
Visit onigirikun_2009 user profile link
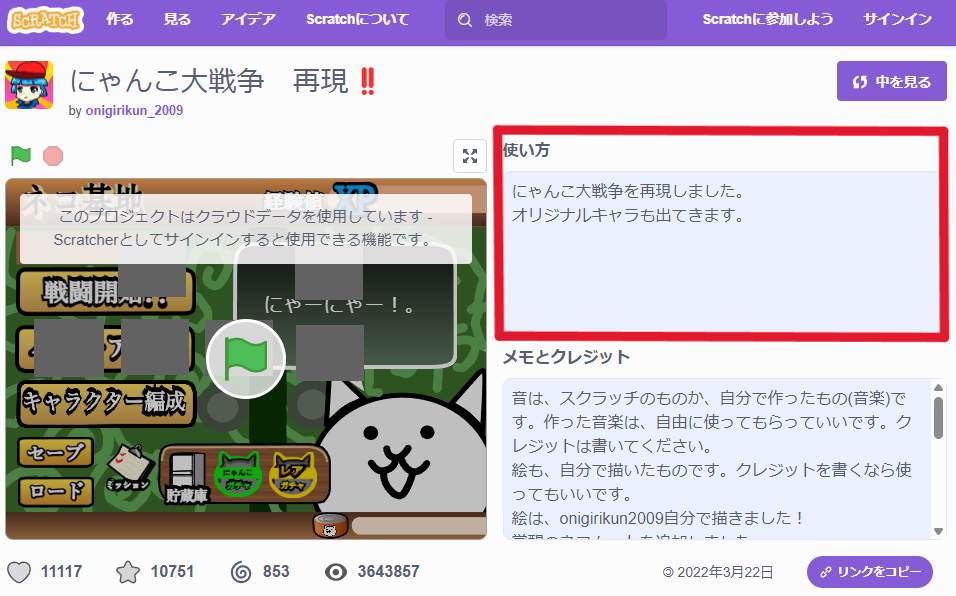134,110
